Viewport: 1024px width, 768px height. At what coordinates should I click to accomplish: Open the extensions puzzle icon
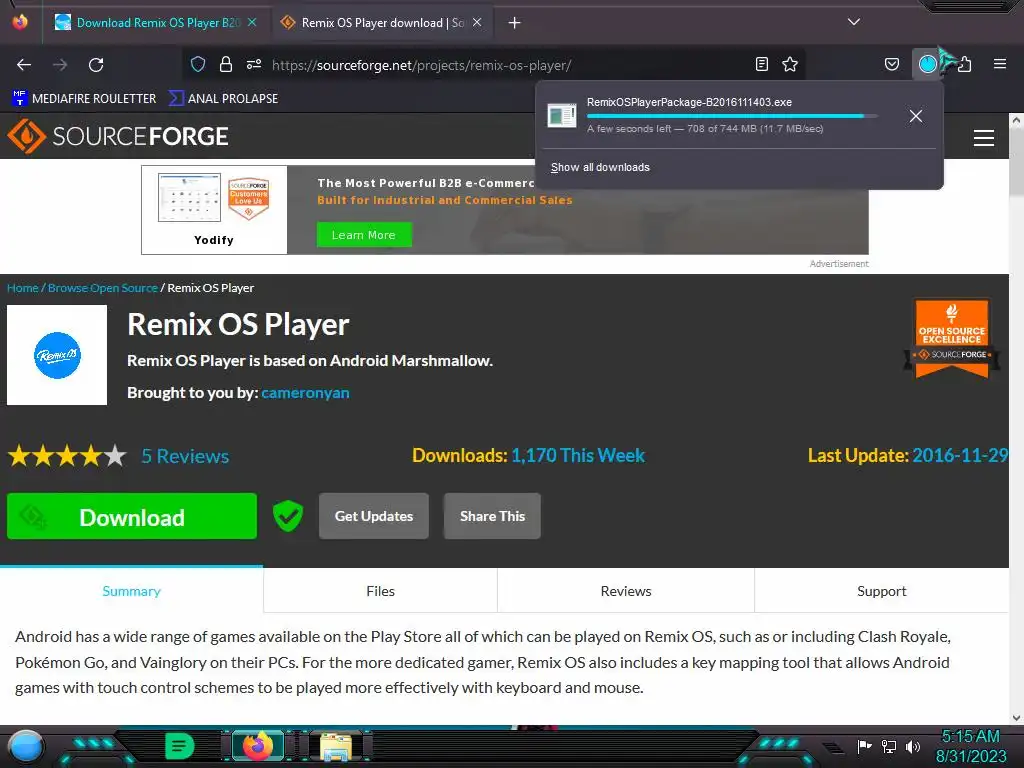click(964, 64)
